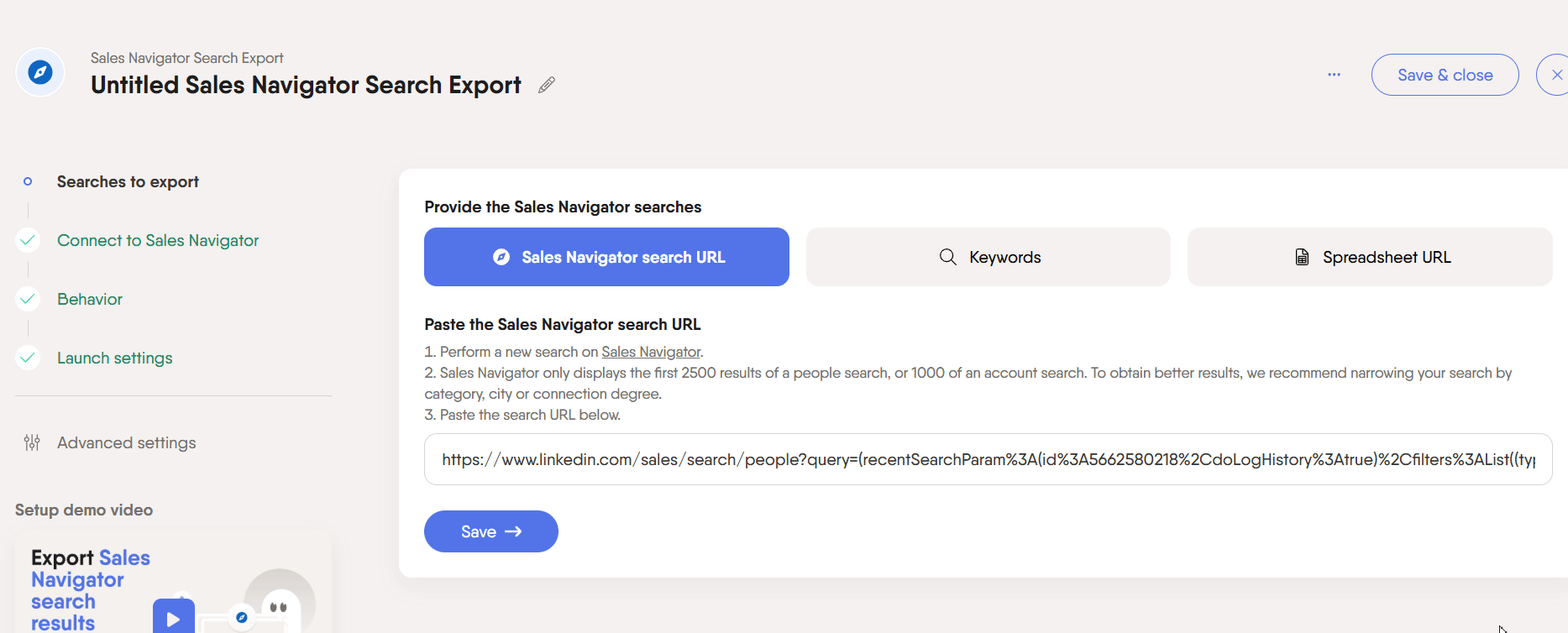Click the blue Save button
The width and height of the screenshot is (1568, 633).
tap(491, 531)
